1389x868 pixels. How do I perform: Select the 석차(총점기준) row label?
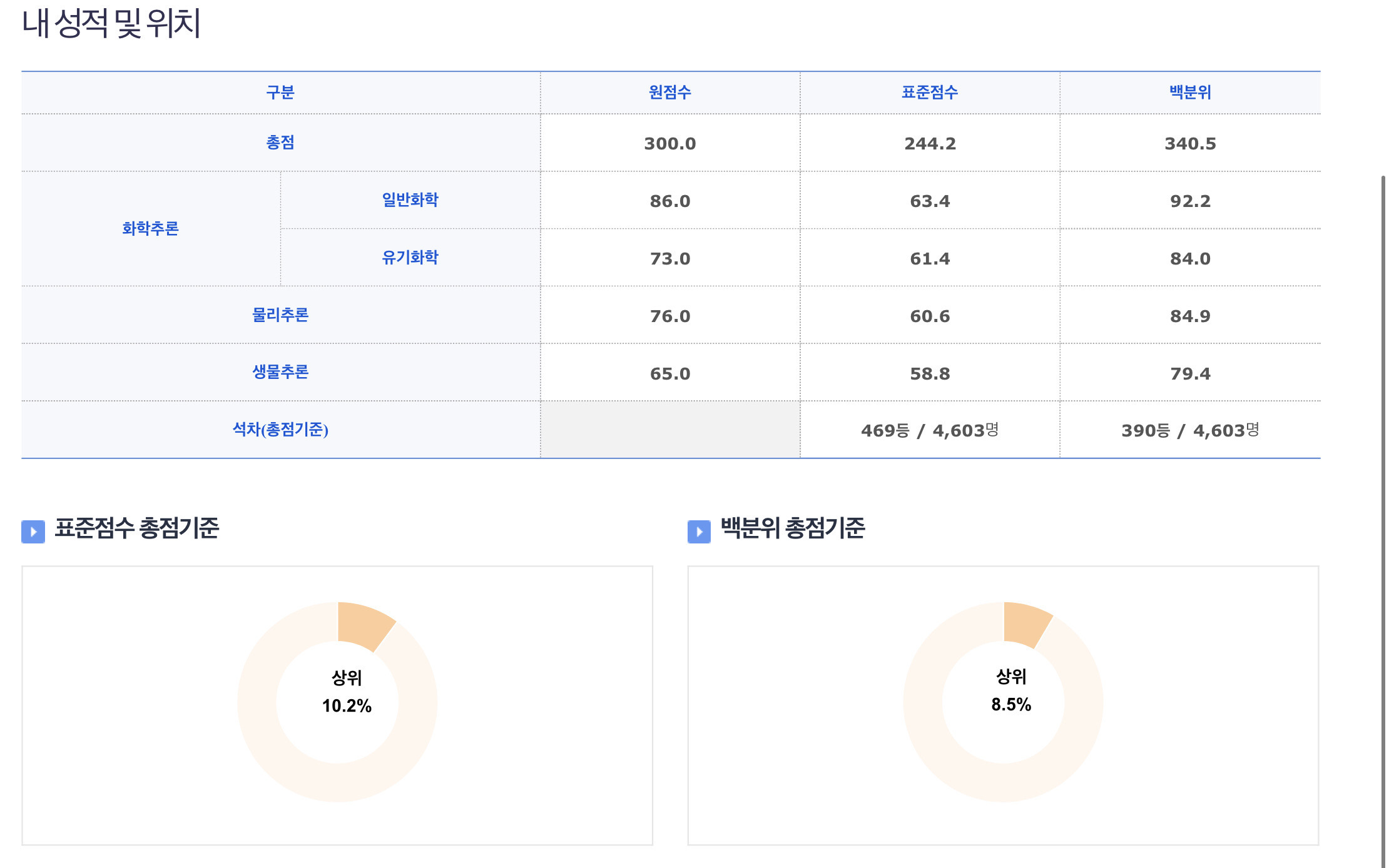click(280, 430)
